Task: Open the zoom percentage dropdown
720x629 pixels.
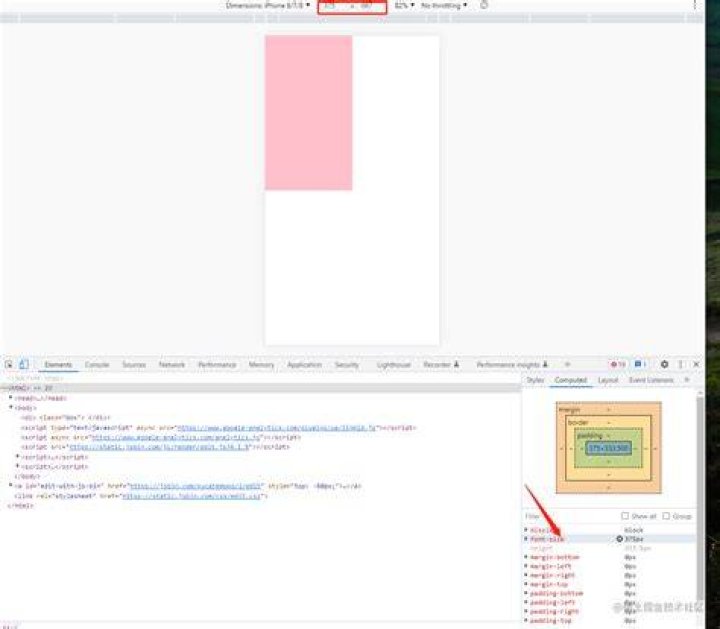Action: pyautogui.click(x=404, y=6)
